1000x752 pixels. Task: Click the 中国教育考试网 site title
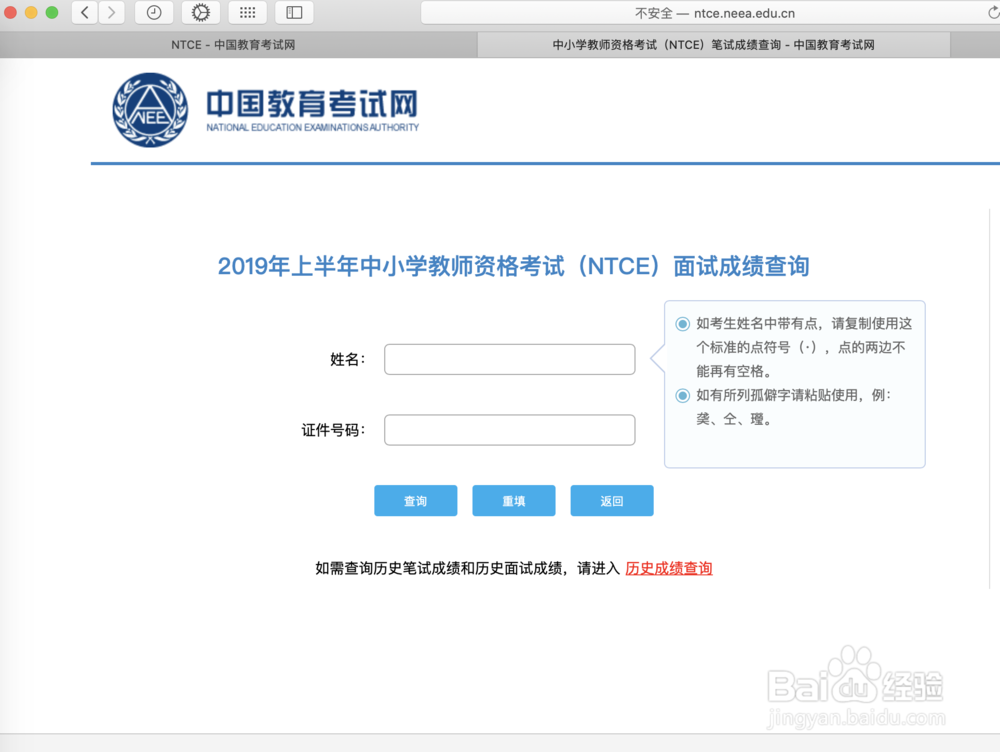(x=312, y=104)
